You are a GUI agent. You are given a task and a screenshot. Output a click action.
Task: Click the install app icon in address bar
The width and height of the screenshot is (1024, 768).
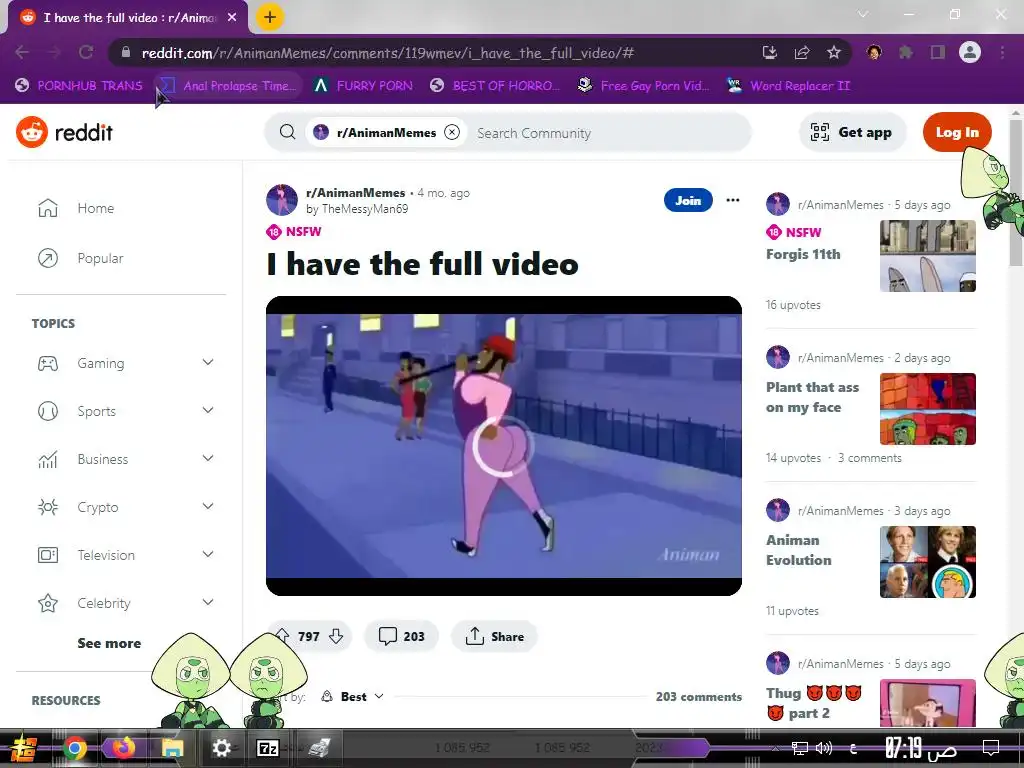770,53
